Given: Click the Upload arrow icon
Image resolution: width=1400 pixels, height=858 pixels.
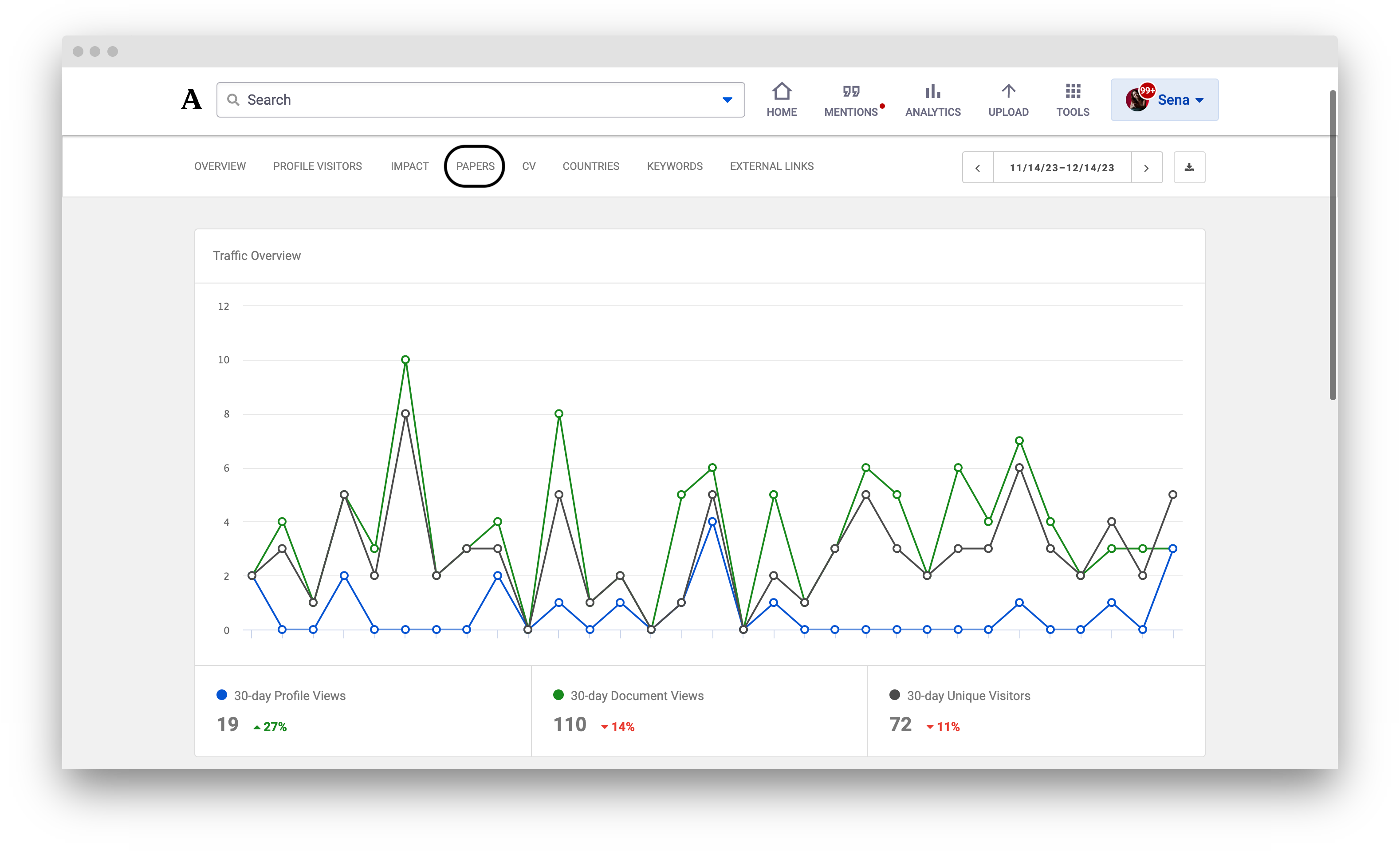Looking at the screenshot, I should click(x=1008, y=91).
